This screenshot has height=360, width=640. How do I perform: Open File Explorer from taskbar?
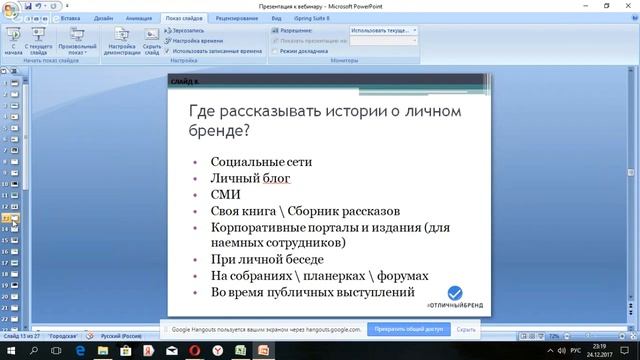point(103,351)
